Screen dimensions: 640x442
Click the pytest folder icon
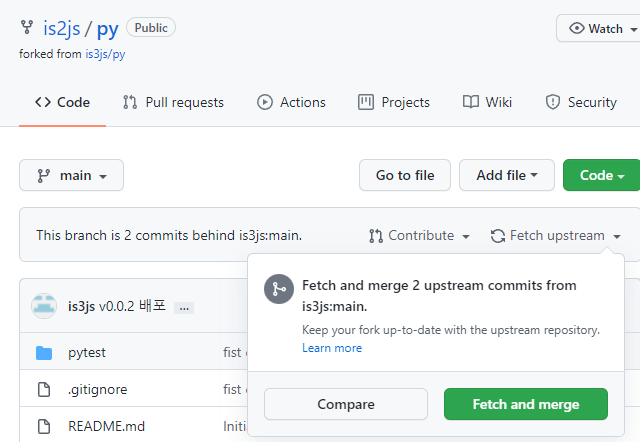[x=44, y=353]
